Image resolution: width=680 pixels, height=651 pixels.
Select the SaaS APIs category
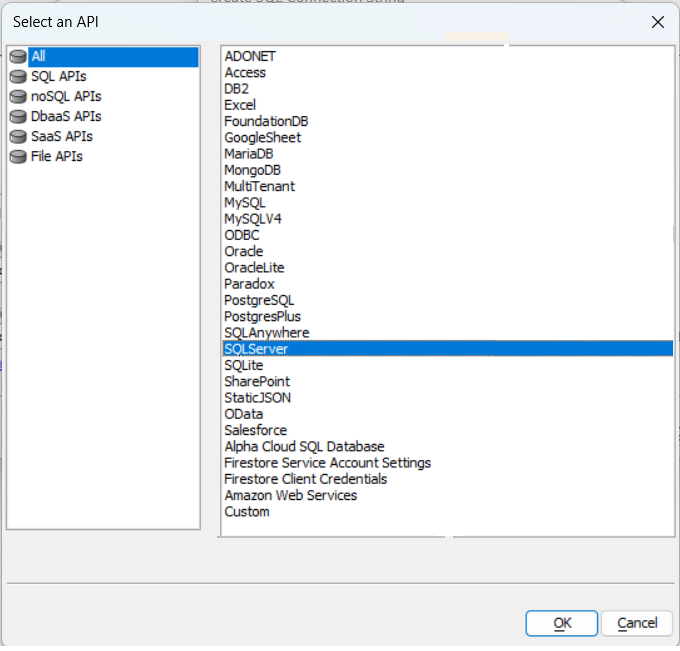pos(62,137)
